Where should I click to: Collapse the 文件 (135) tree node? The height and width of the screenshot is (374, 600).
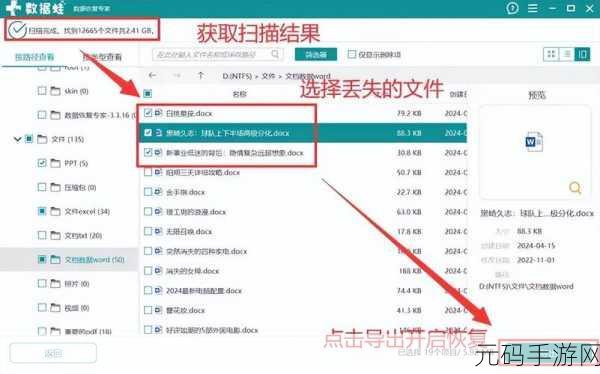click(x=17, y=139)
